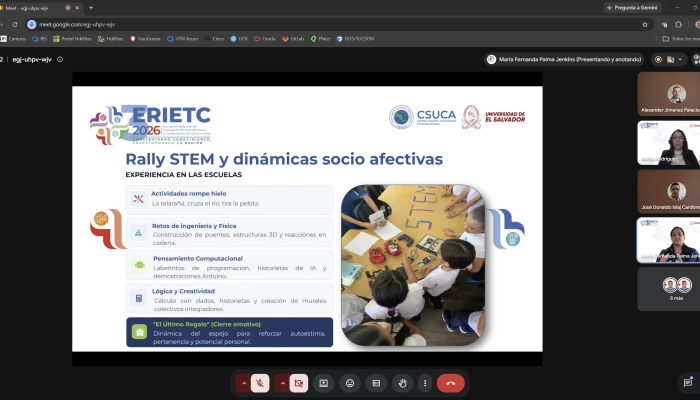Screen dimensions: 700x400
Task: Open the '8 más' participants tile
Action: point(669,289)
